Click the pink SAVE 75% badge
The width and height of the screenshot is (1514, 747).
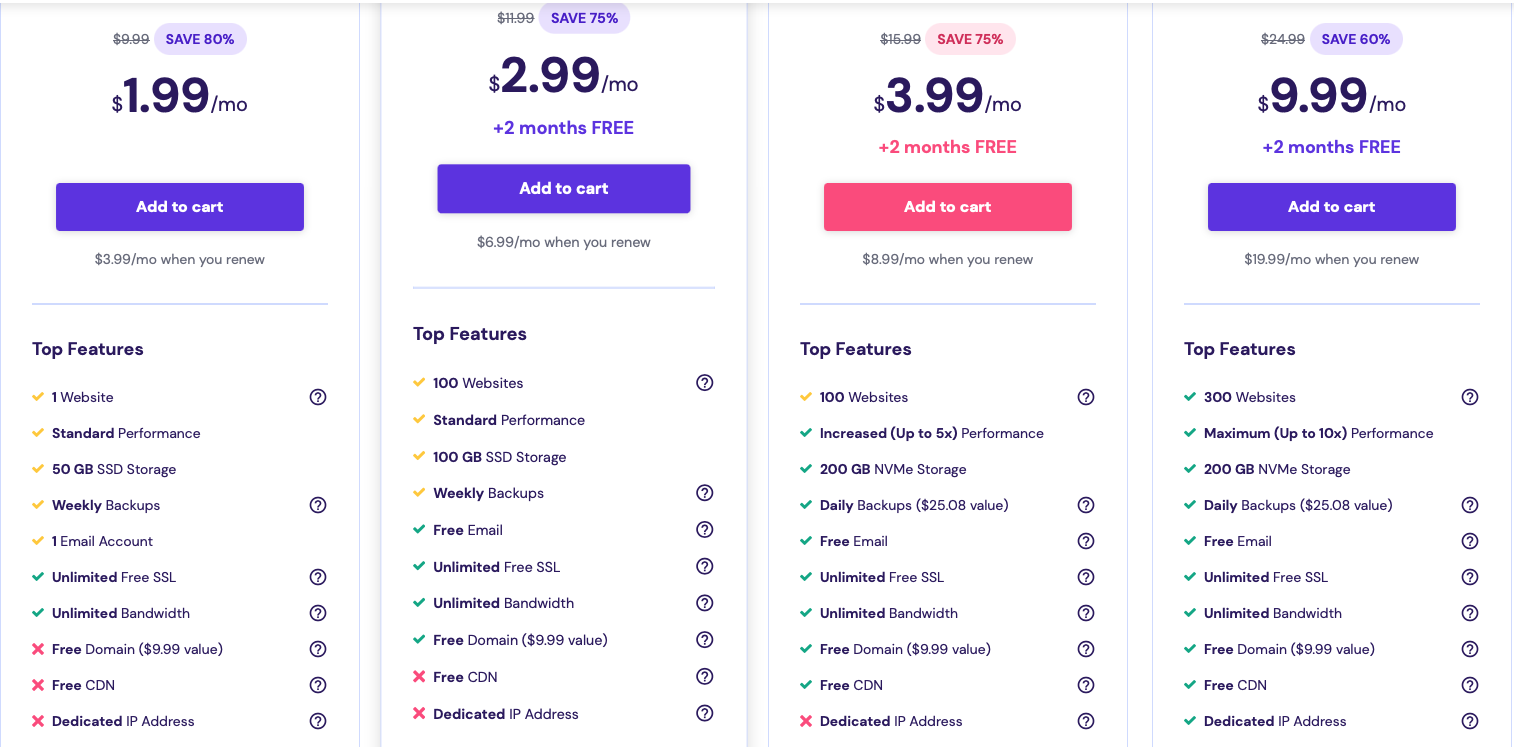tap(970, 39)
